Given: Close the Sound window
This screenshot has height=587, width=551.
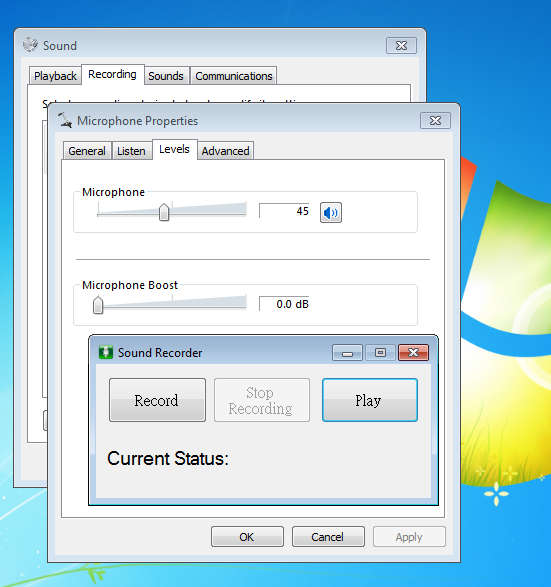Looking at the screenshot, I should 401,46.
